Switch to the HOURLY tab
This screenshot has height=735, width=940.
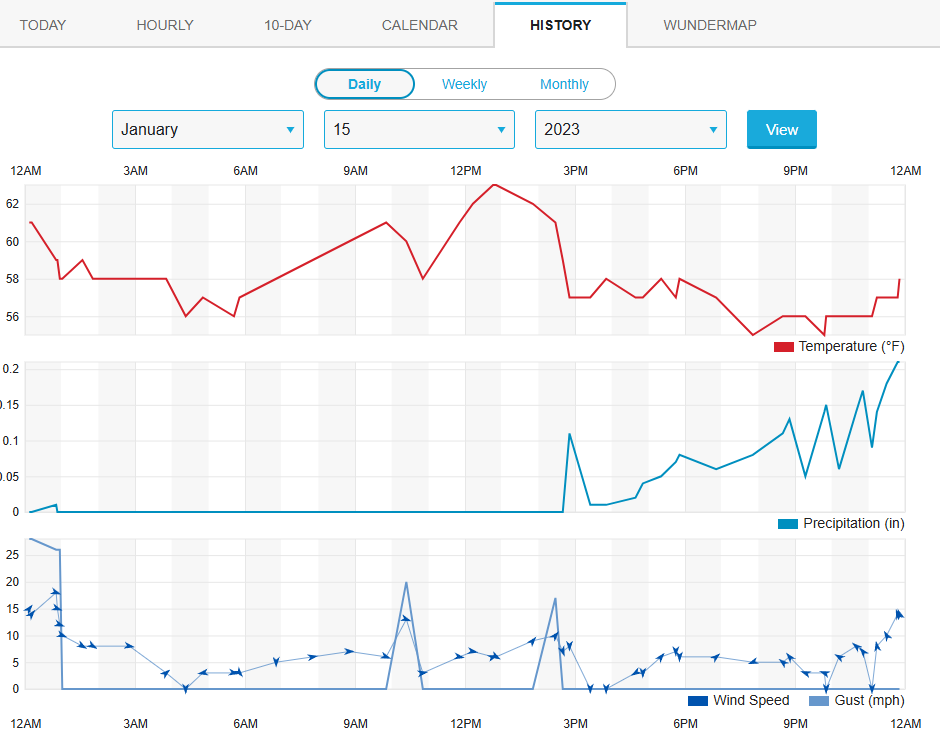coord(165,25)
